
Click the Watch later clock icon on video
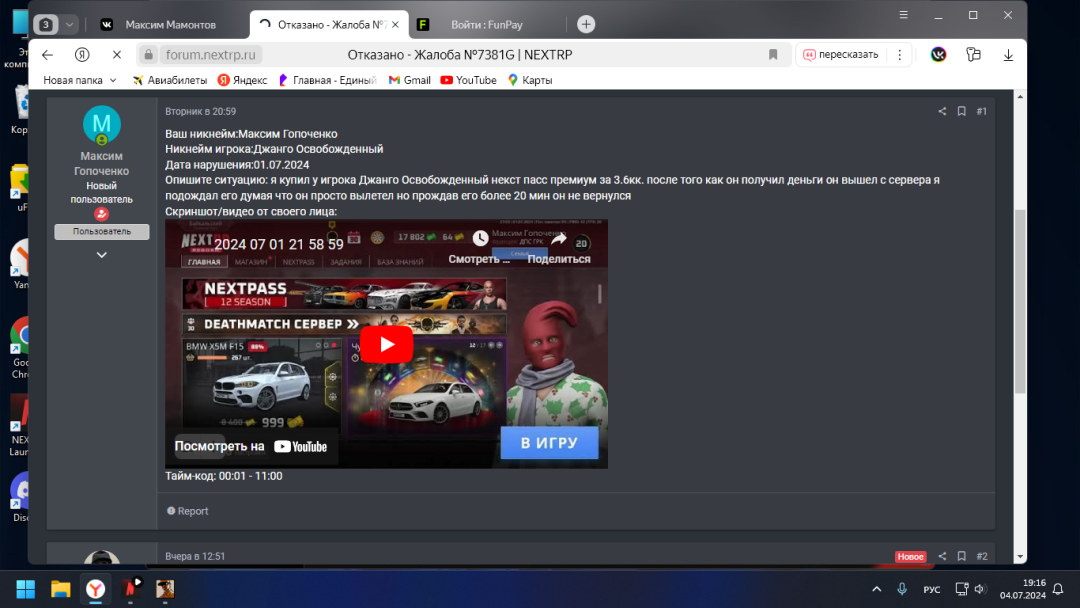pyautogui.click(x=480, y=239)
